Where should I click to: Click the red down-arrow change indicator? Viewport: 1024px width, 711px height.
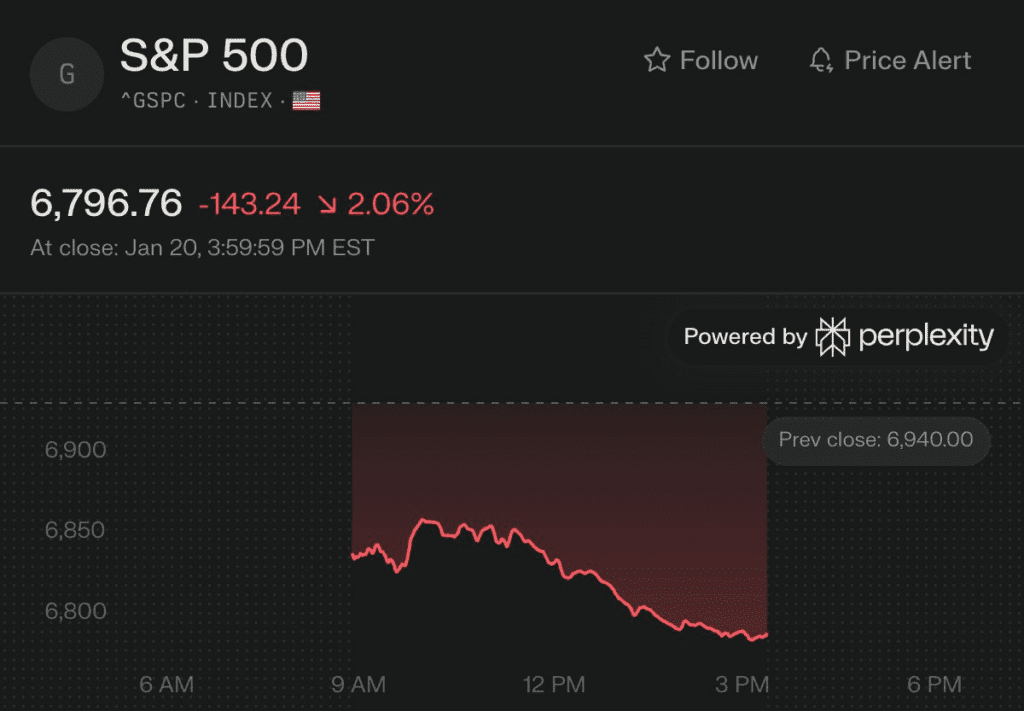pos(327,205)
